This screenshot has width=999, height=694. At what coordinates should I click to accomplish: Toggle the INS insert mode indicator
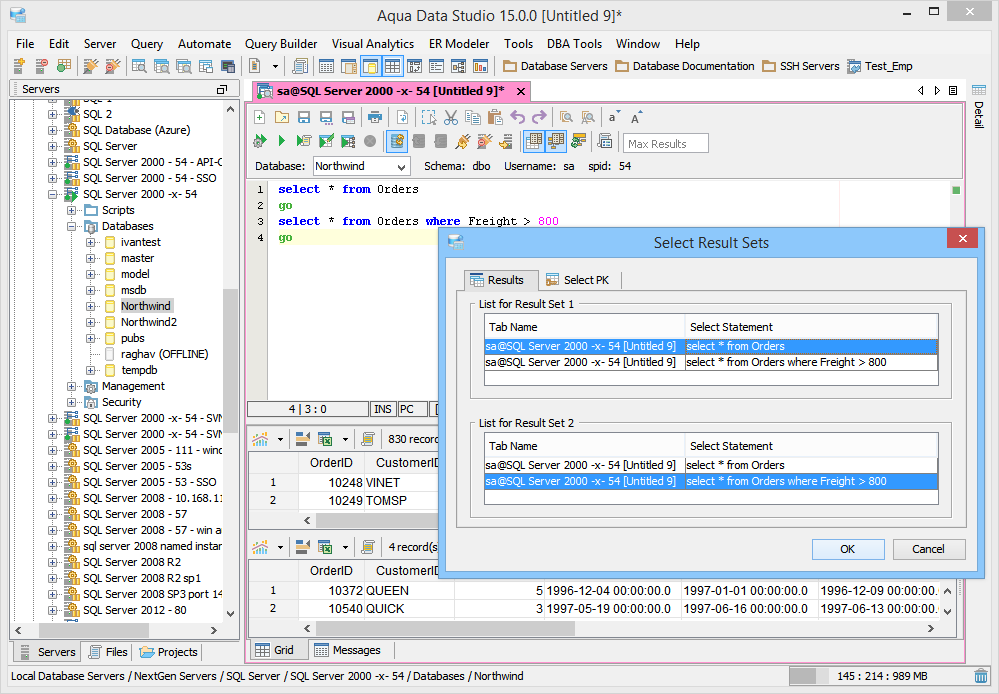point(382,409)
